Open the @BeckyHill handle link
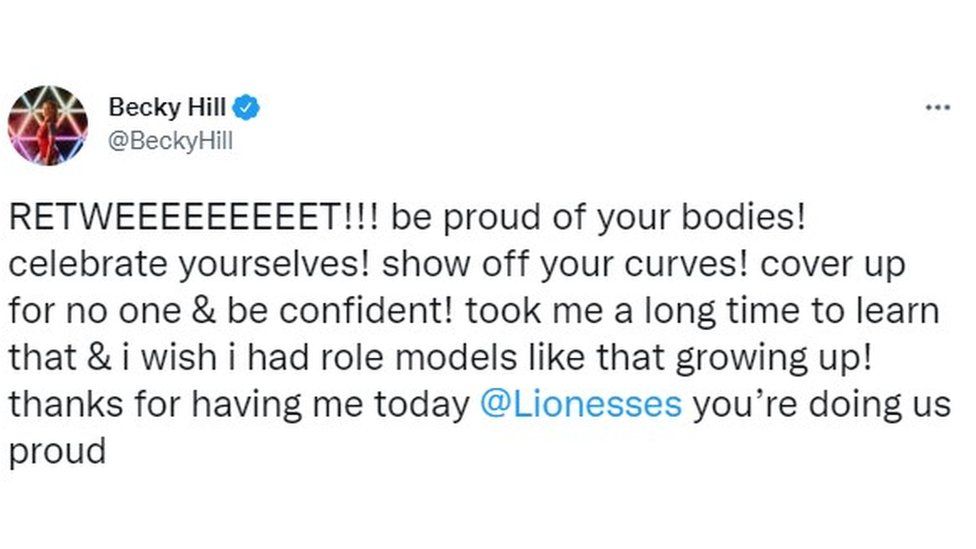Image resolution: width=976 pixels, height=549 pixels. pyautogui.click(x=170, y=141)
